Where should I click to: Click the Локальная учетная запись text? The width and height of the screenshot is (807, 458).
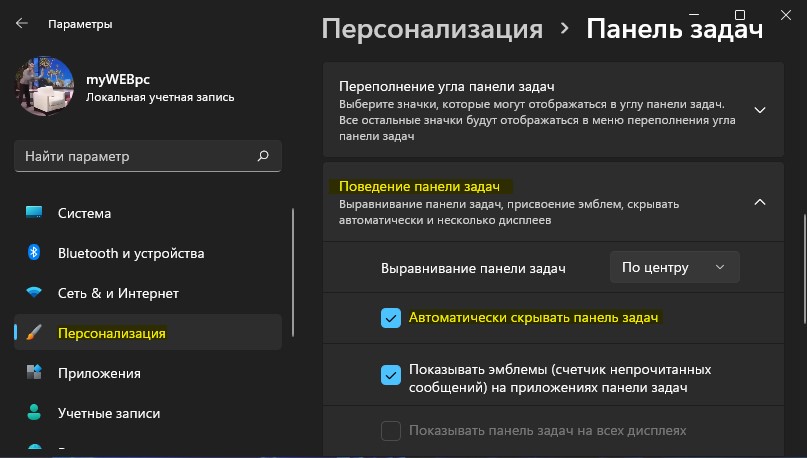tap(160, 97)
